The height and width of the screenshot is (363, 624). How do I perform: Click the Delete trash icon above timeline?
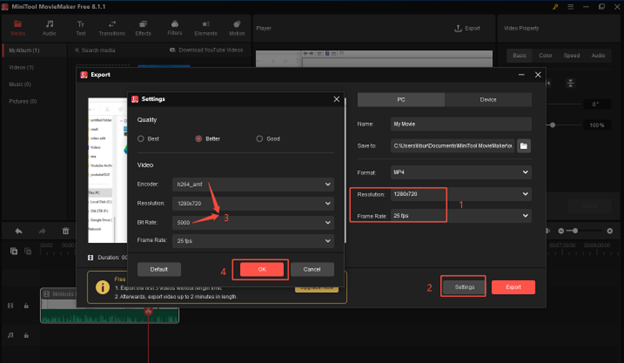(66, 231)
